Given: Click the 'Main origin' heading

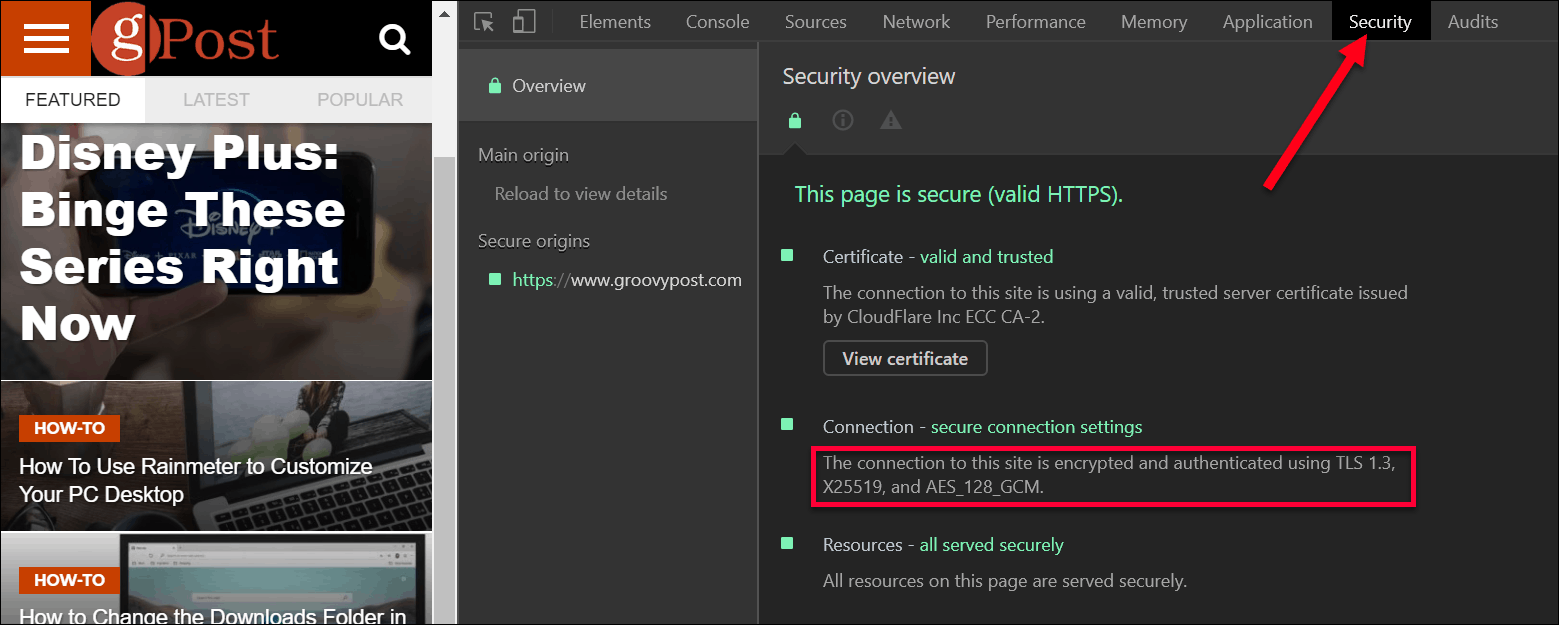Looking at the screenshot, I should click(x=523, y=155).
